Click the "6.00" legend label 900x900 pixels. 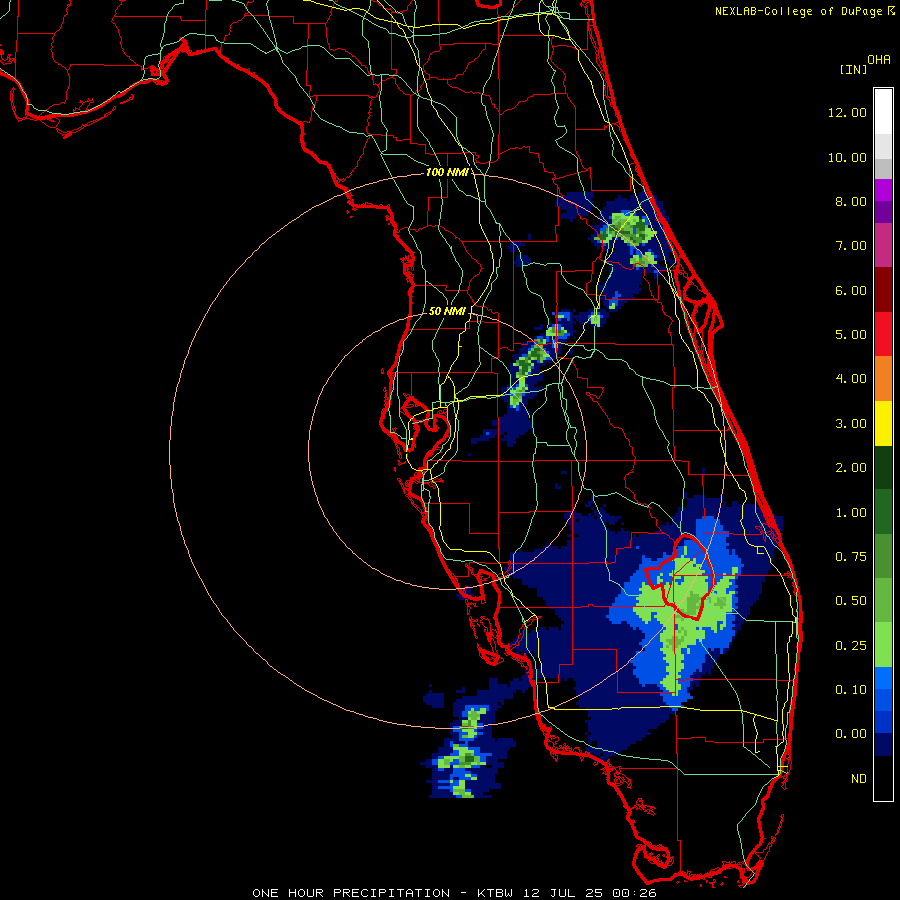click(851, 290)
